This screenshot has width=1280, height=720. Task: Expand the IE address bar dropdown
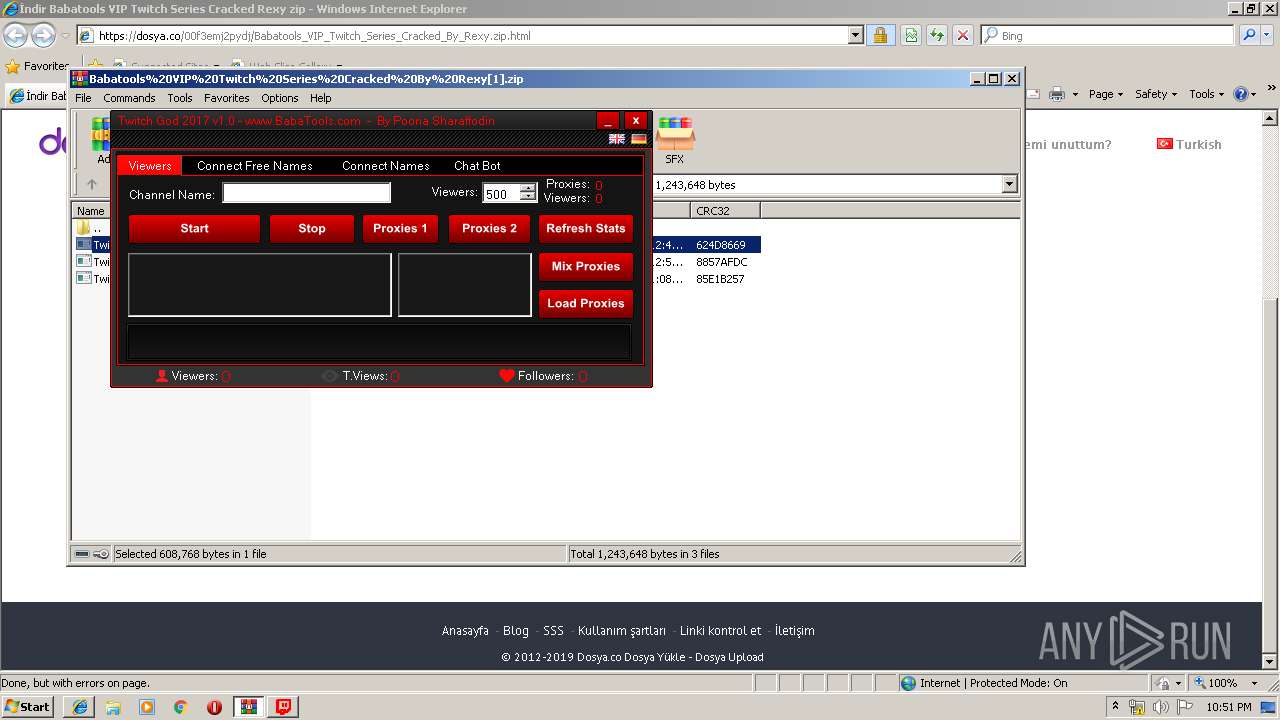[855, 35]
